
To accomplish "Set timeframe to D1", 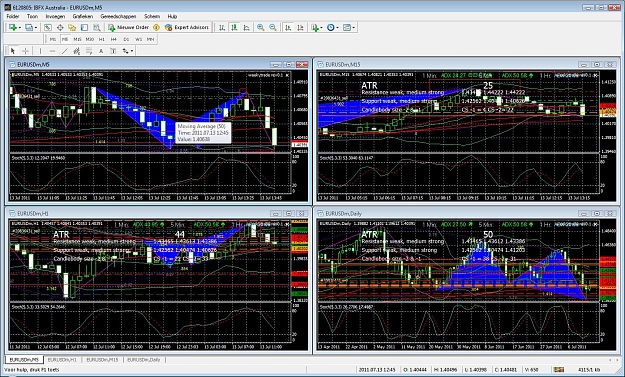I will [x=126, y=39].
